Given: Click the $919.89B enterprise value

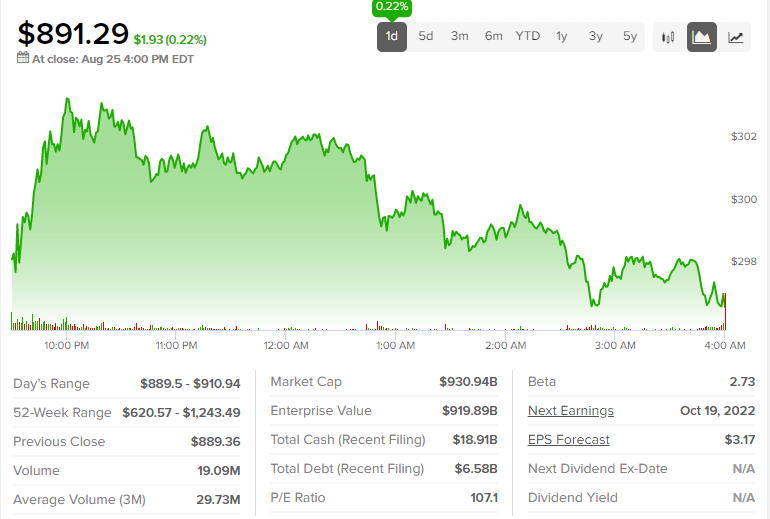Looking at the screenshot, I should (470, 410).
